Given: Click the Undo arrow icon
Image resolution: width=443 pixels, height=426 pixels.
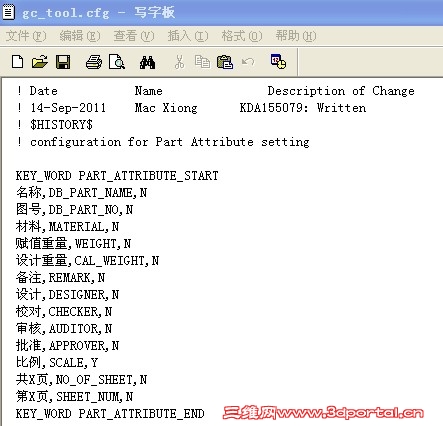Looking at the screenshot, I should pos(248,62).
